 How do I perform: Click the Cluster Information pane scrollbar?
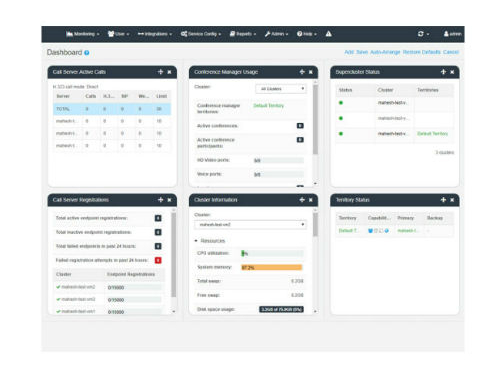pos(315,224)
